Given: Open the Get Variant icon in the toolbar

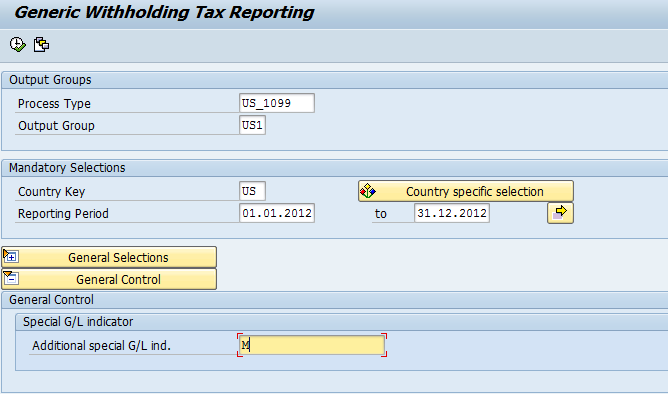Looking at the screenshot, I should pyautogui.click(x=41, y=44).
